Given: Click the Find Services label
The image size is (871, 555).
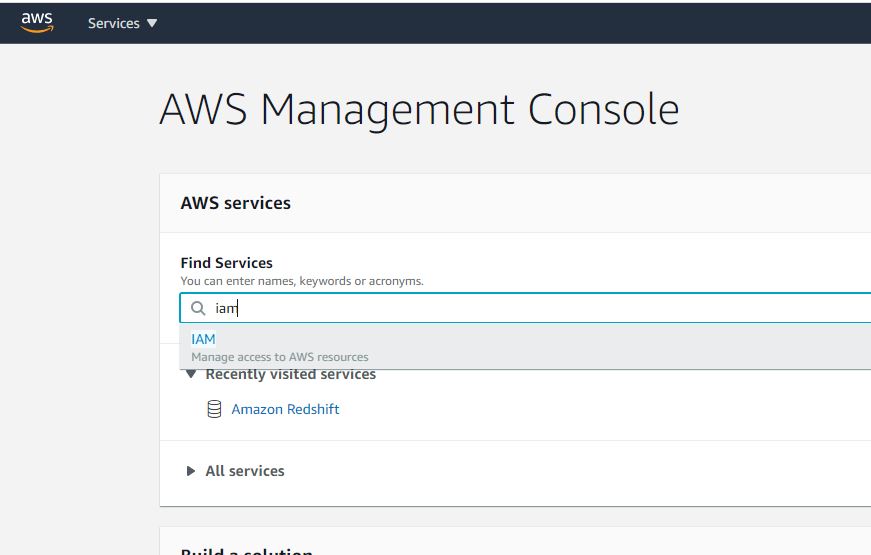Looking at the screenshot, I should tap(227, 263).
